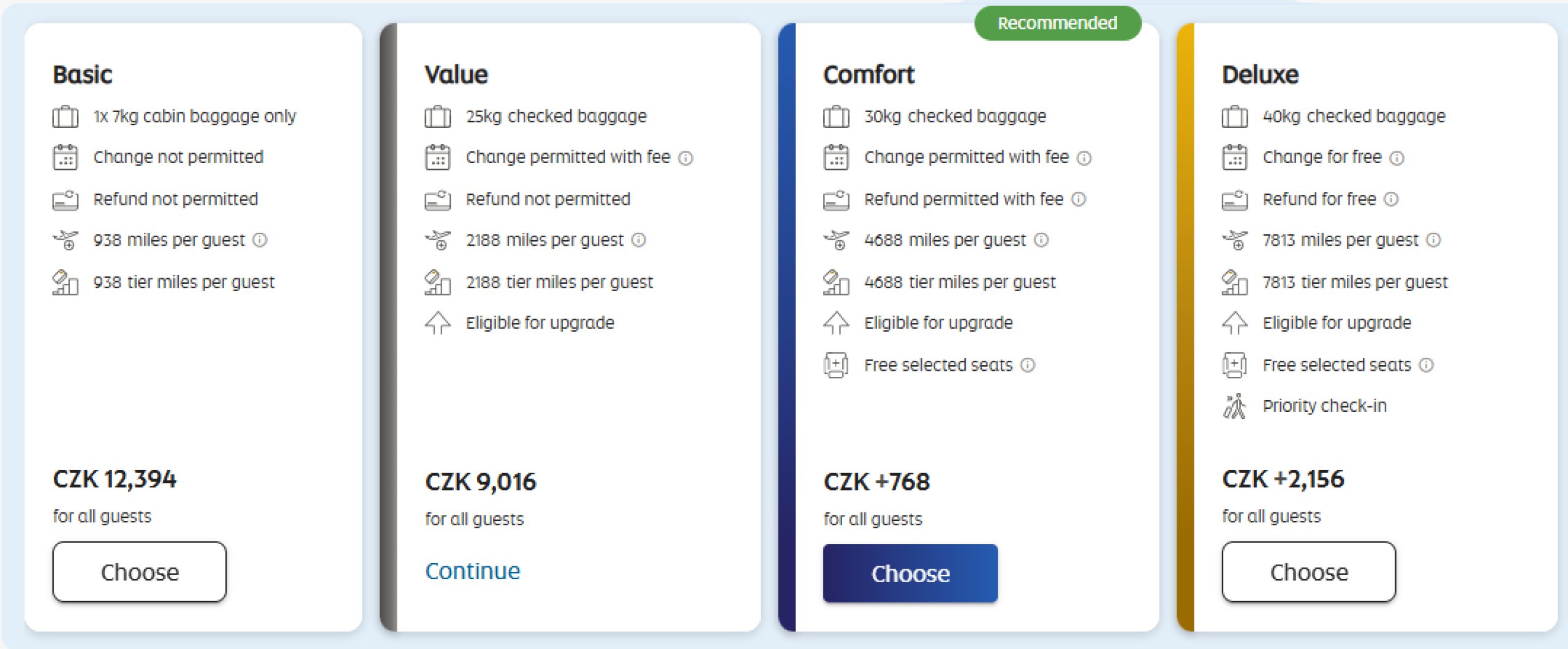Click info icon next to Comfort Free selected seats
The height and width of the screenshot is (649, 1568).
1028,365
